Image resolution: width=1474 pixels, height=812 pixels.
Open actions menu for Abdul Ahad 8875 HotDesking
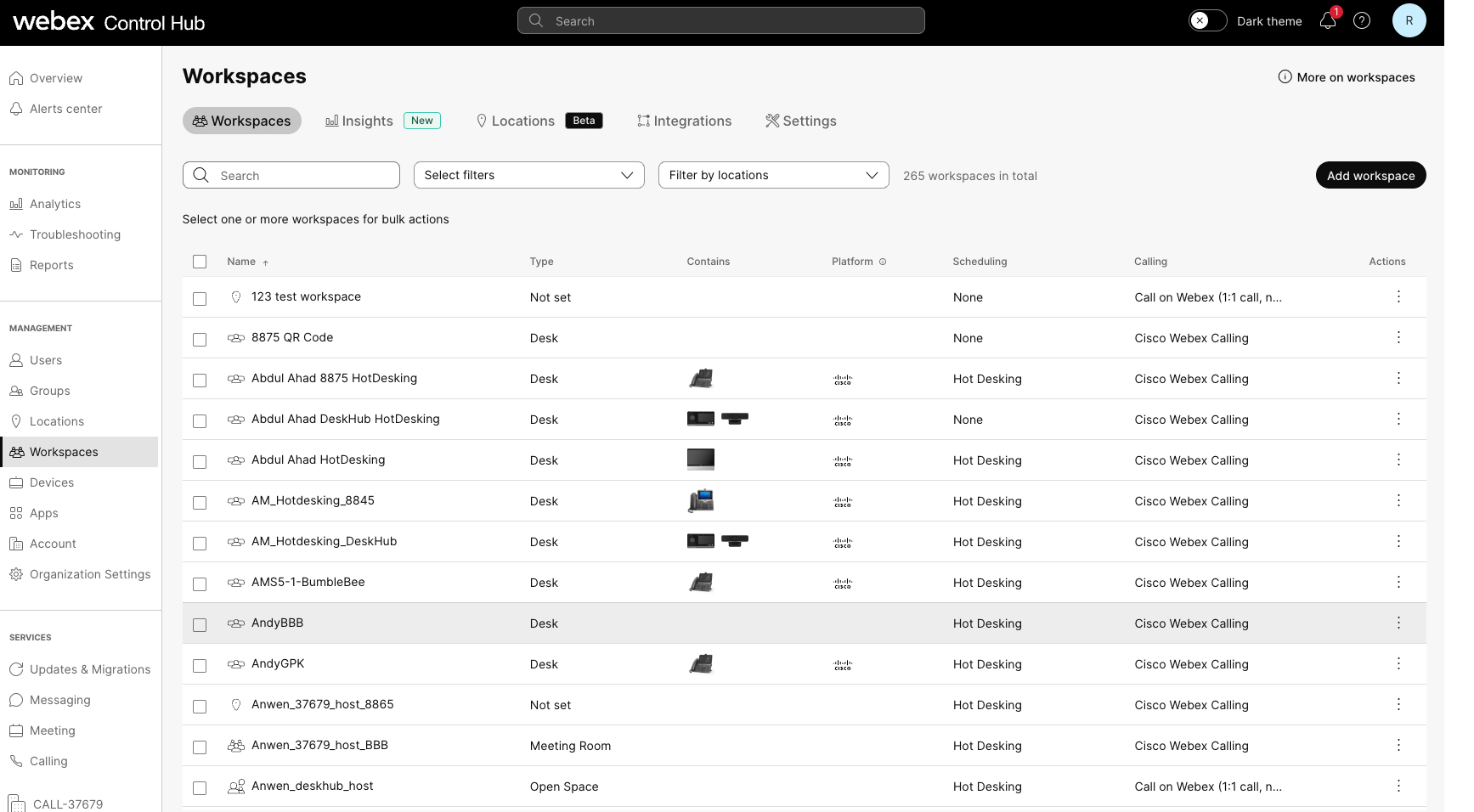(x=1398, y=378)
